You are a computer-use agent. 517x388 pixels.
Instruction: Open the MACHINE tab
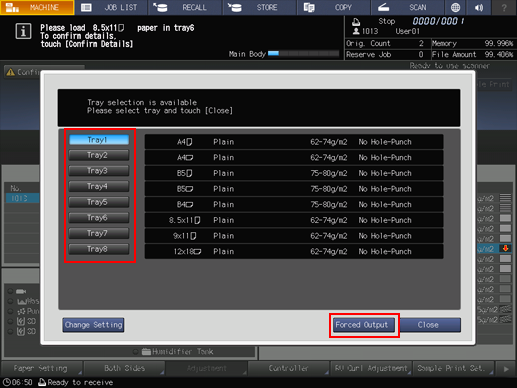[37, 7]
